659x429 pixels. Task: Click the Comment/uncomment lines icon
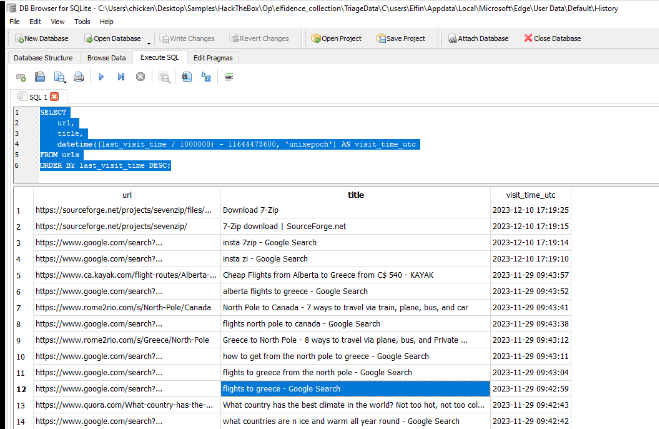[229, 77]
